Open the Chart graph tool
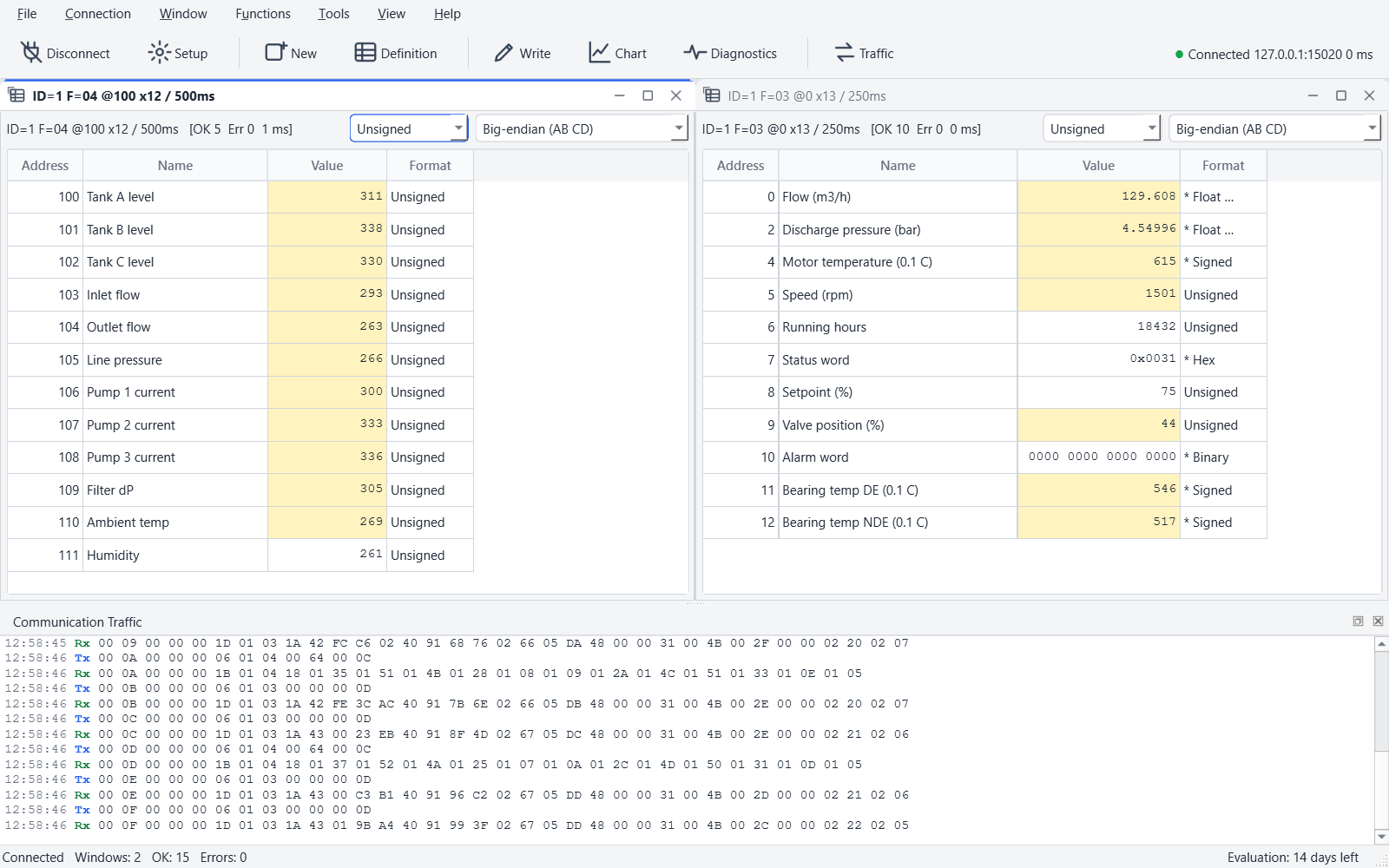Screen dimensions: 1389x868 click(599, 53)
